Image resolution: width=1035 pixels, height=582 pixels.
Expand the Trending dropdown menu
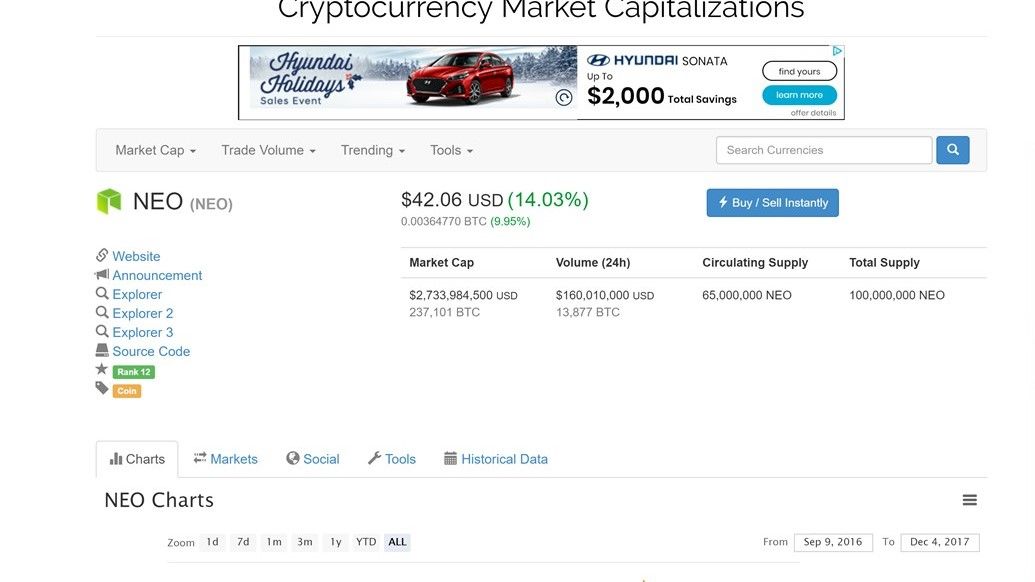[x=372, y=150]
